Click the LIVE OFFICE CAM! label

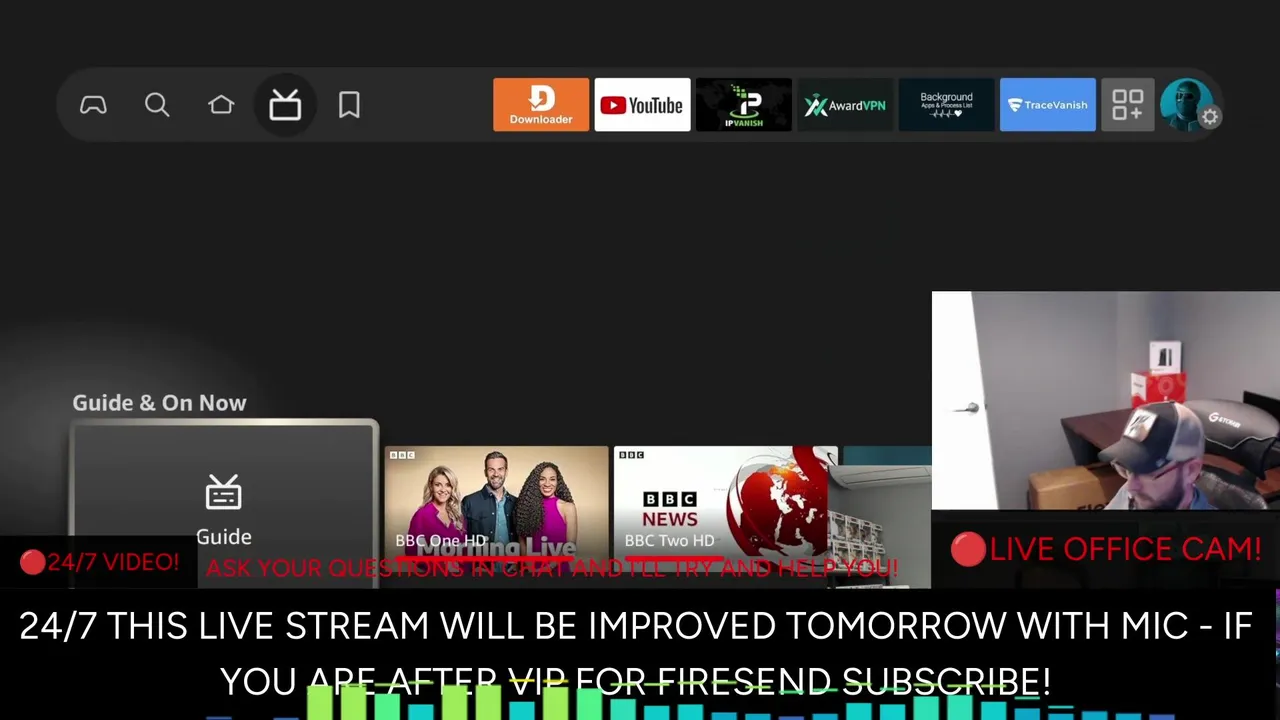coord(1106,549)
